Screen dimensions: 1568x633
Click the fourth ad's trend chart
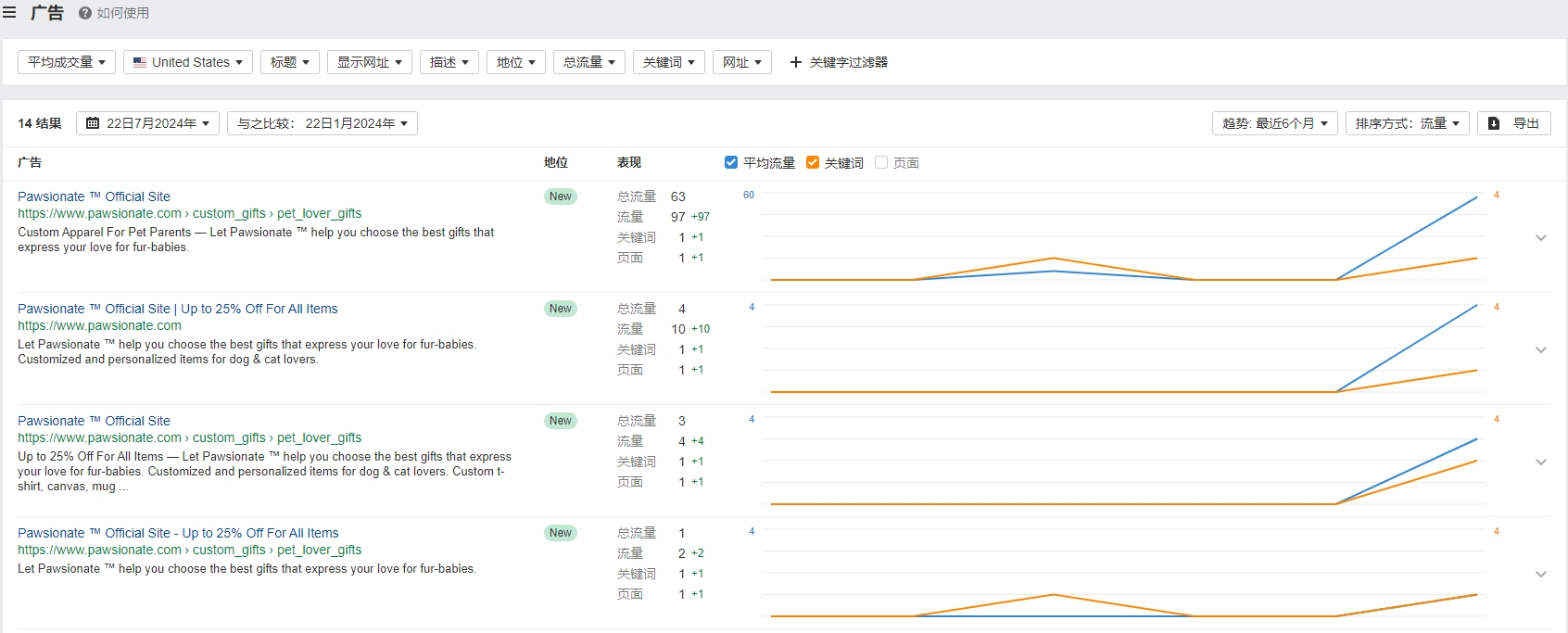[1123, 573]
